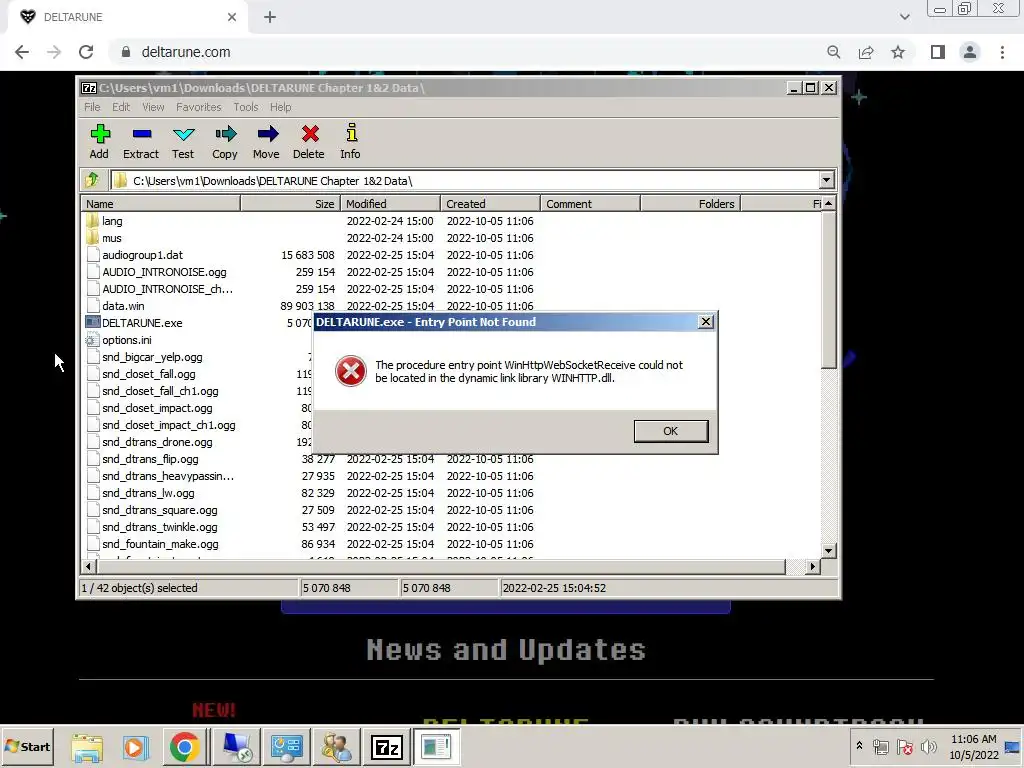Open Chrome tab search chevron
Image resolution: width=1024 pixels, height=768 pixels.
tap(904, 17)
